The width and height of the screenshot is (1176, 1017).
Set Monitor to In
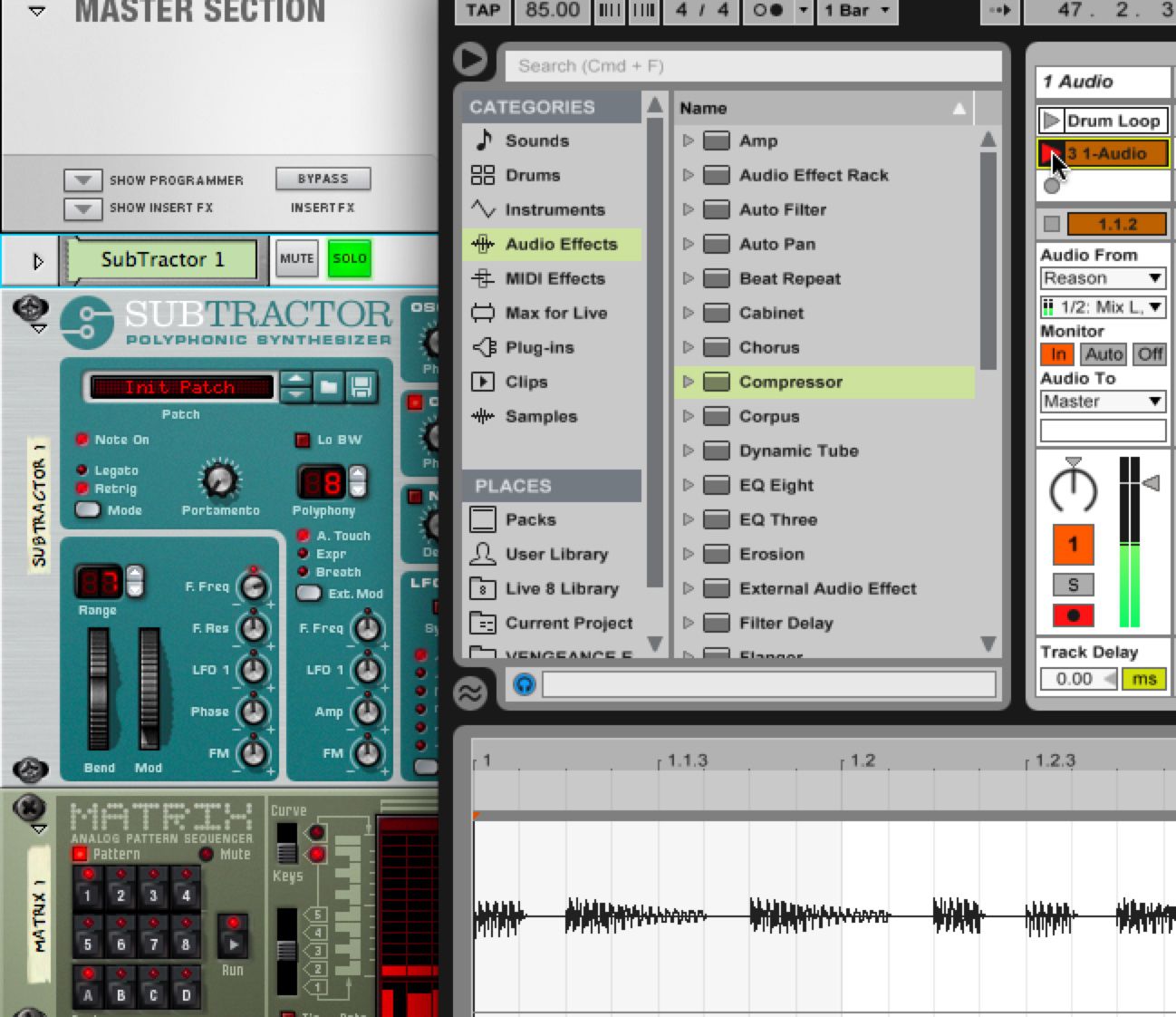tap(1057, 354)
